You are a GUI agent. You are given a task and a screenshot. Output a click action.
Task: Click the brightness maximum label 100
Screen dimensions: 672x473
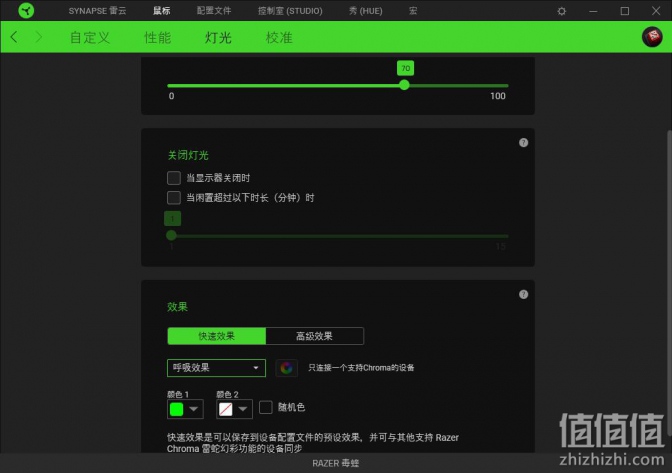point(498,96)
